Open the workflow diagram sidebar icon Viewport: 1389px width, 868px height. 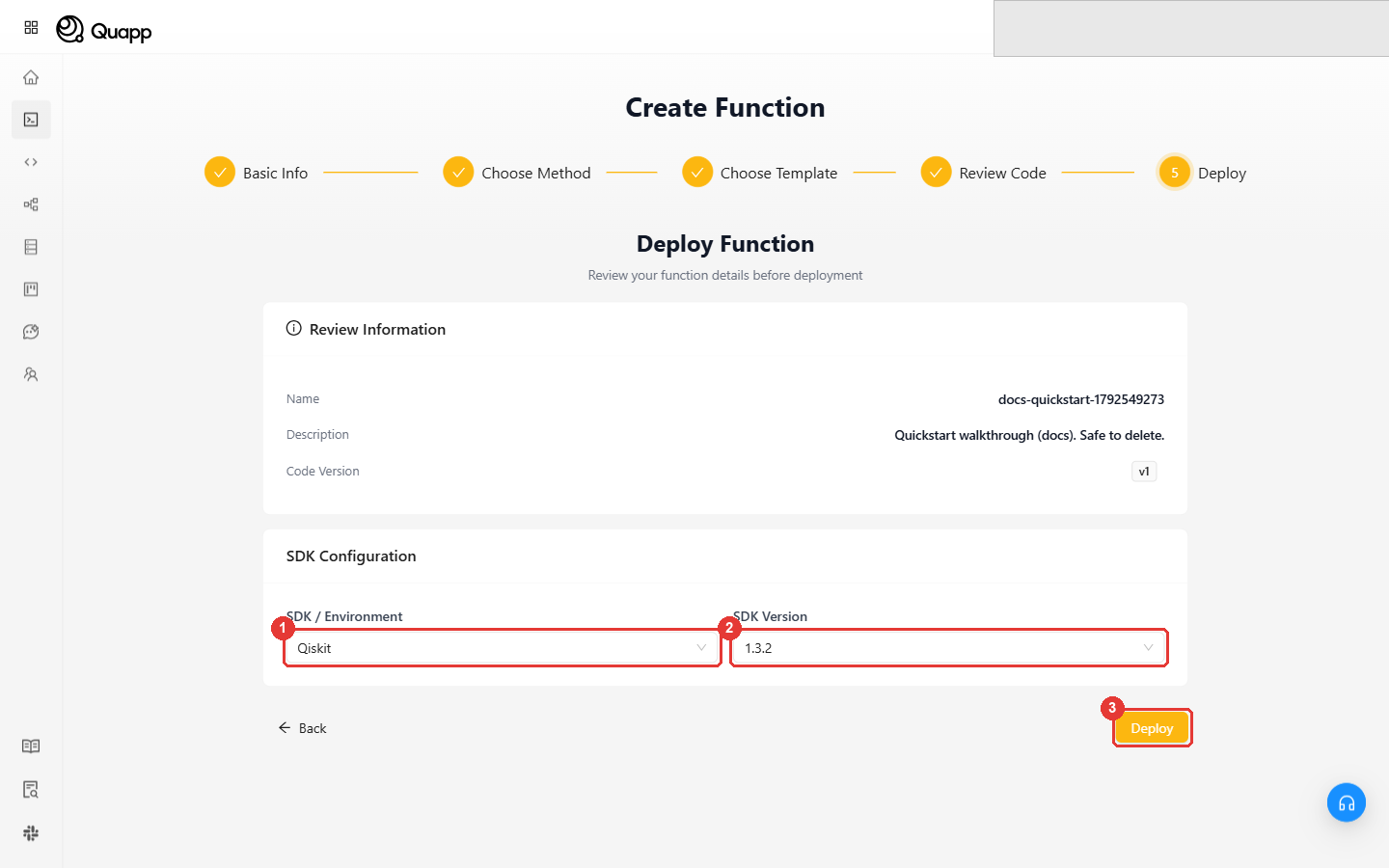(31, 204)
